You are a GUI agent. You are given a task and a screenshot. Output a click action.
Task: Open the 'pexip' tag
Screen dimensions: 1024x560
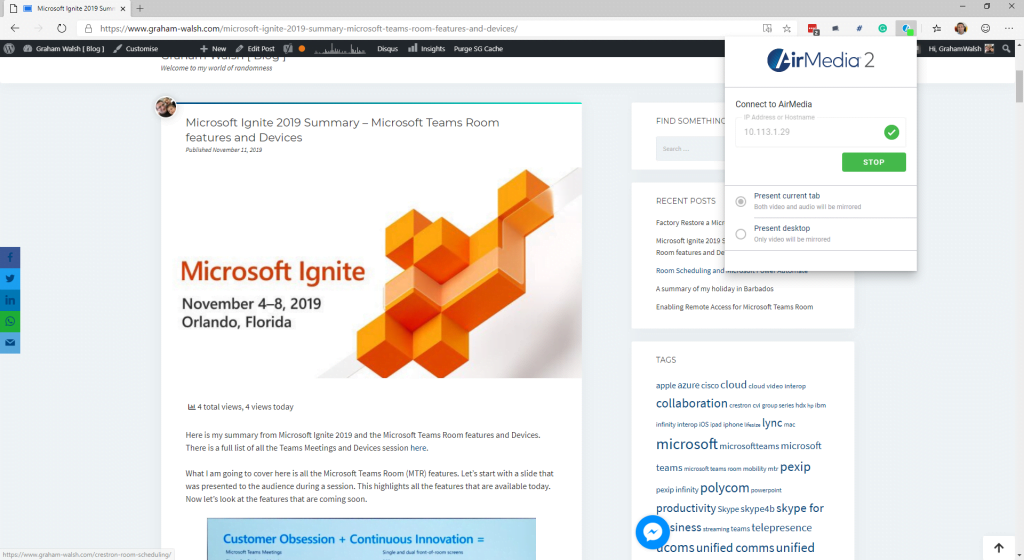click(x=795, y=467)
